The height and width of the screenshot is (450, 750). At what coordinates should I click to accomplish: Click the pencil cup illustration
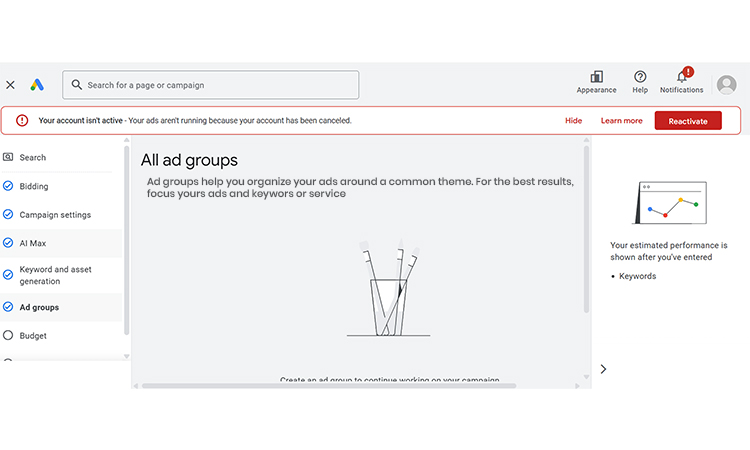tap(388, 288)
